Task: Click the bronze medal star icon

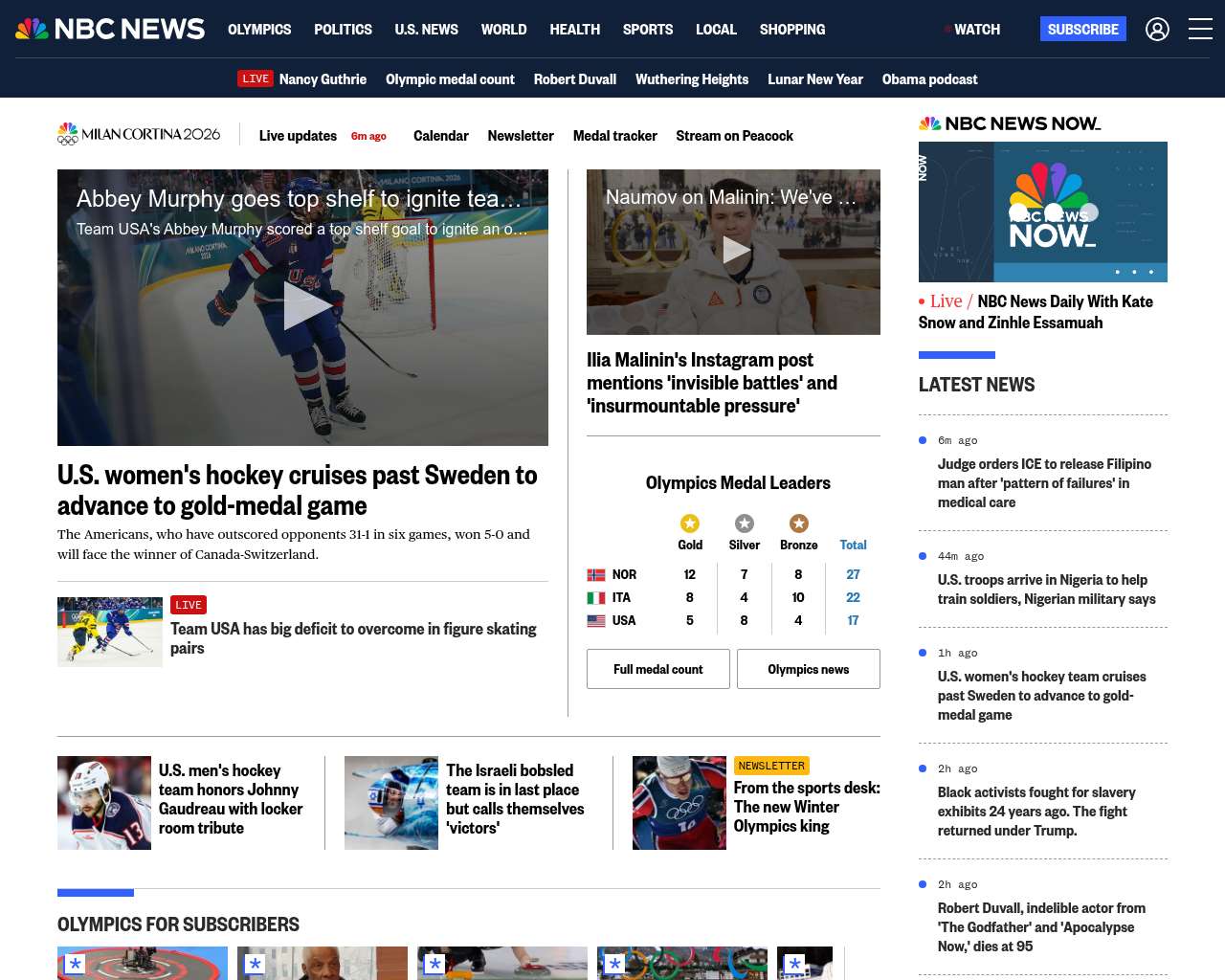Action: pyautogui.click(x=799, y=523)
